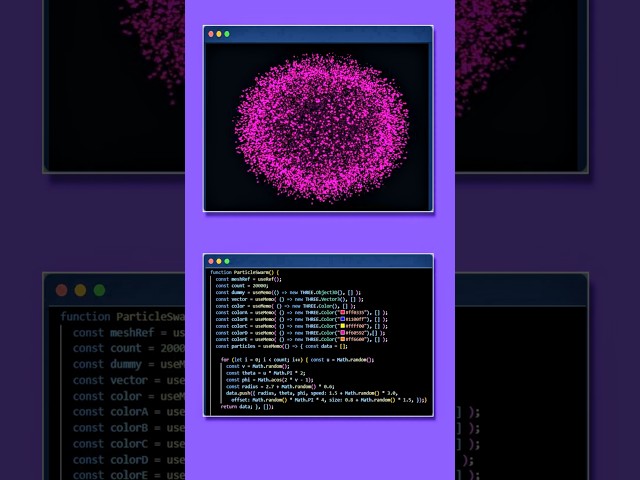The height and width of the screenshot is (480, 640).
Task: Click the yellow dot of the blurred background code window
Action: [80, 290]
